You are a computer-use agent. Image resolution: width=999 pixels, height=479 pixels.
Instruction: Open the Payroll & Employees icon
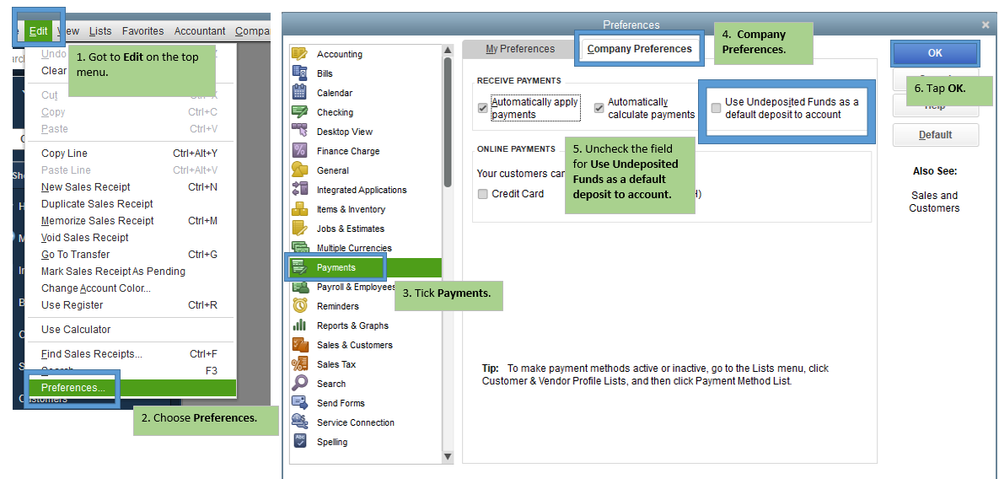click(x=299, y=287)
